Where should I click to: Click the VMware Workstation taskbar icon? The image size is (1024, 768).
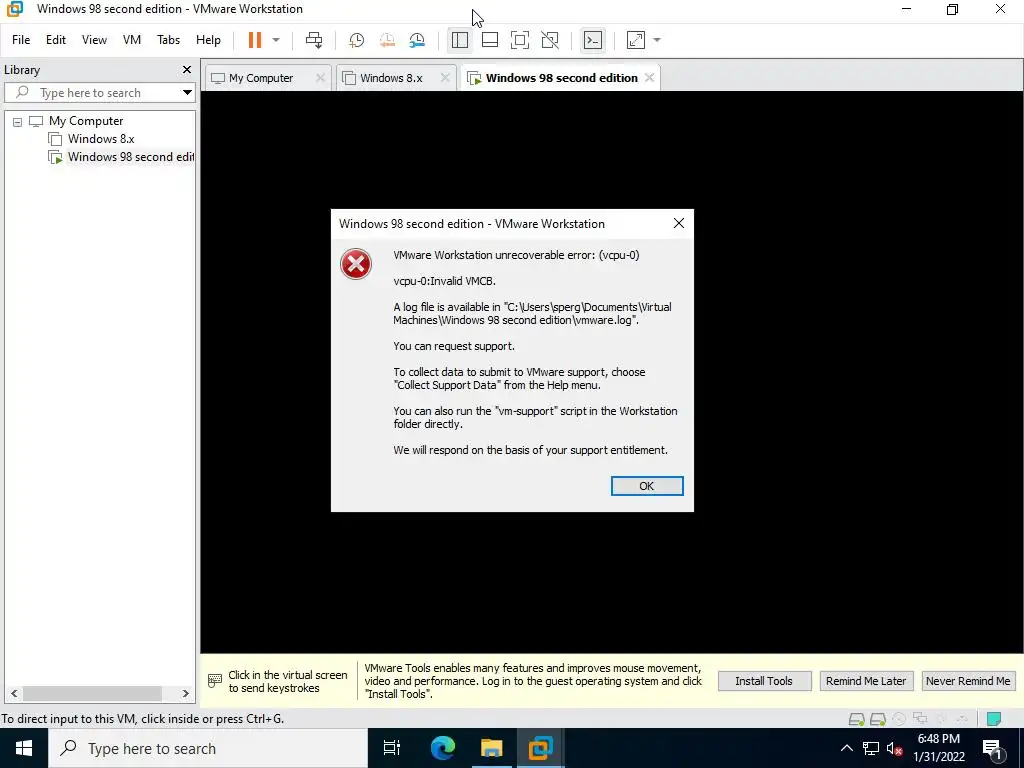[x=541, y=748]
